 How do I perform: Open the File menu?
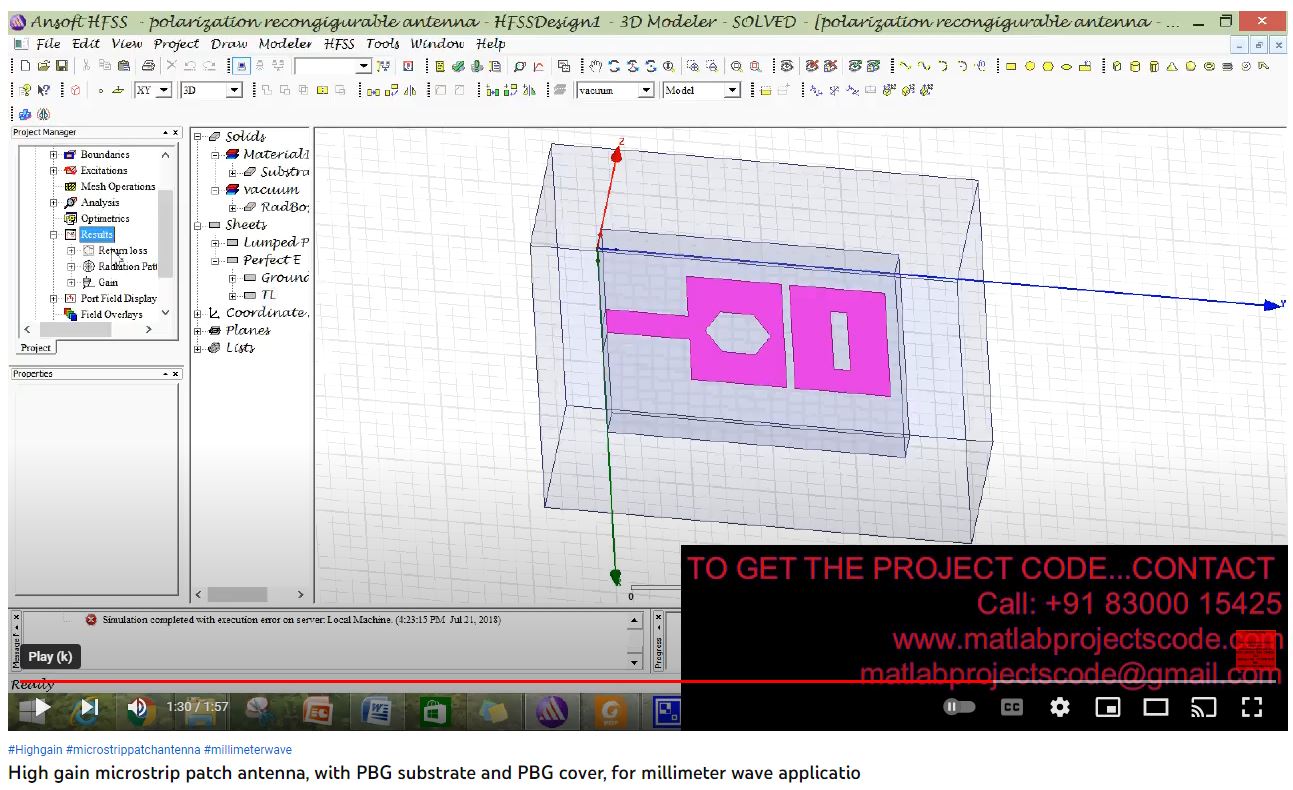point(48,44)
